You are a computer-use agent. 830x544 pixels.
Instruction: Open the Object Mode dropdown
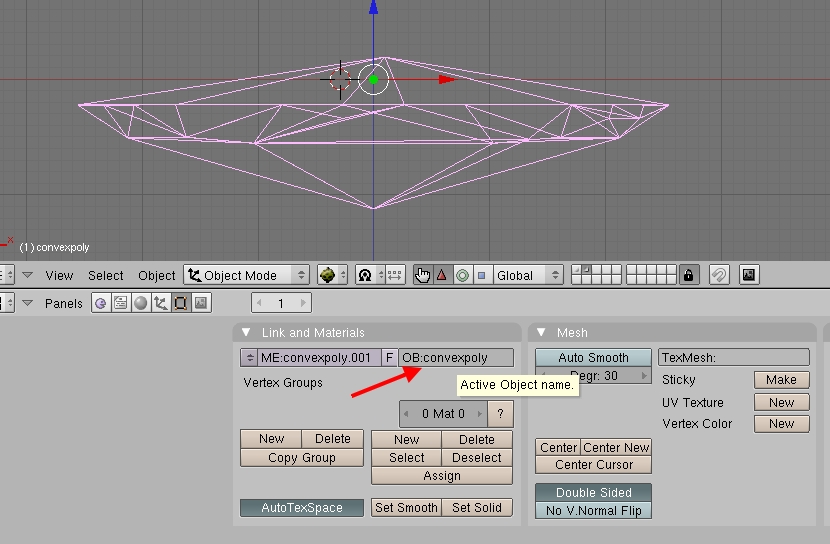pyautogui.click(x=247, y=275)
